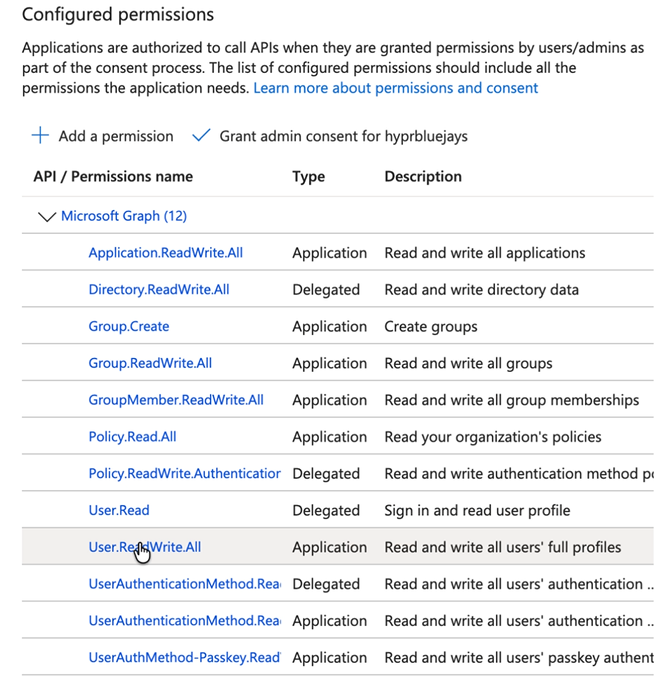Open Policy.ReadWrite.Authentication permission
654x679 pixels.
[184, 474]
